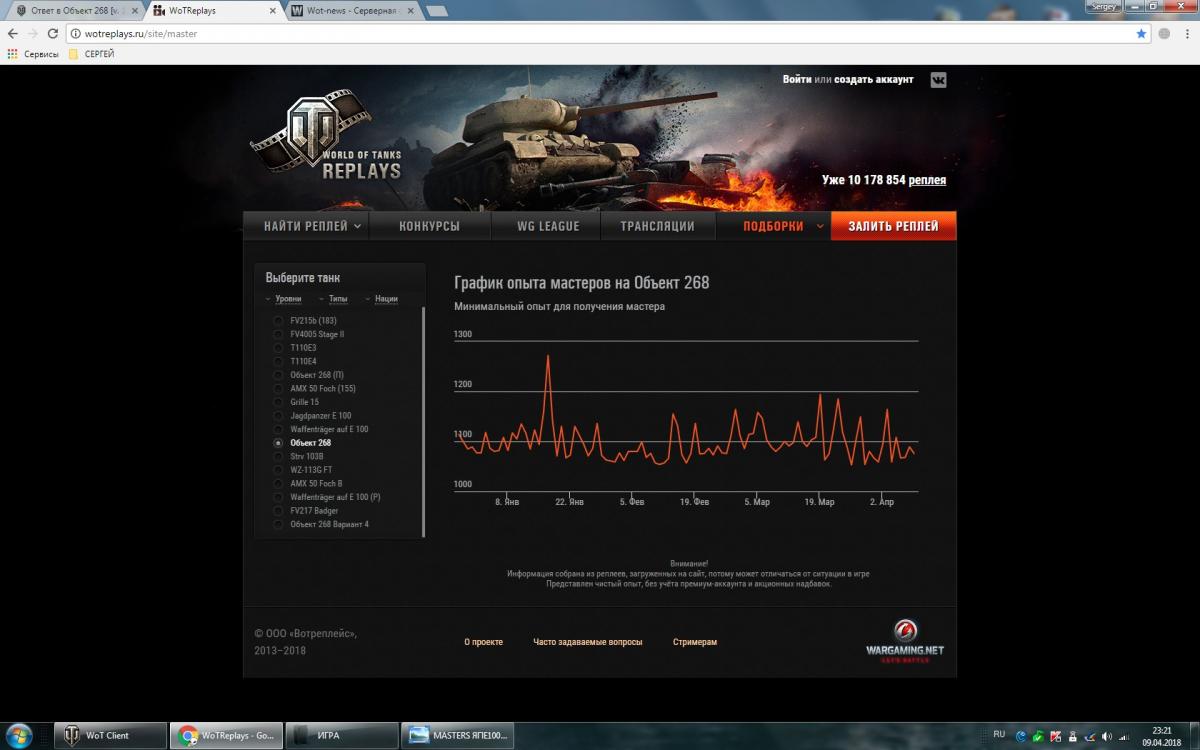
Task: Bookmark page with the star icon
Action: point(1141,33)
